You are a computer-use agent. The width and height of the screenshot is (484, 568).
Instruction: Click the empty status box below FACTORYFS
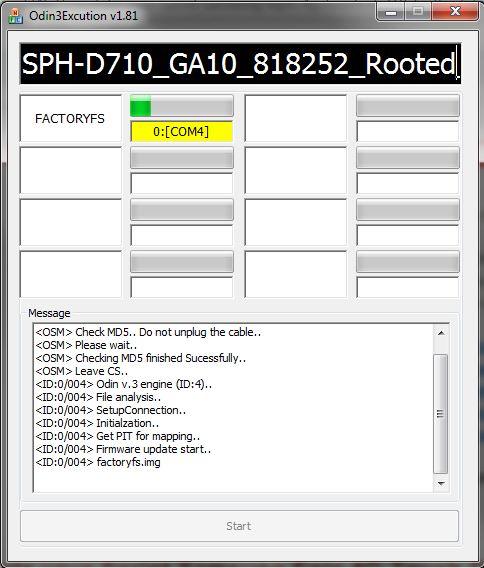71,170
